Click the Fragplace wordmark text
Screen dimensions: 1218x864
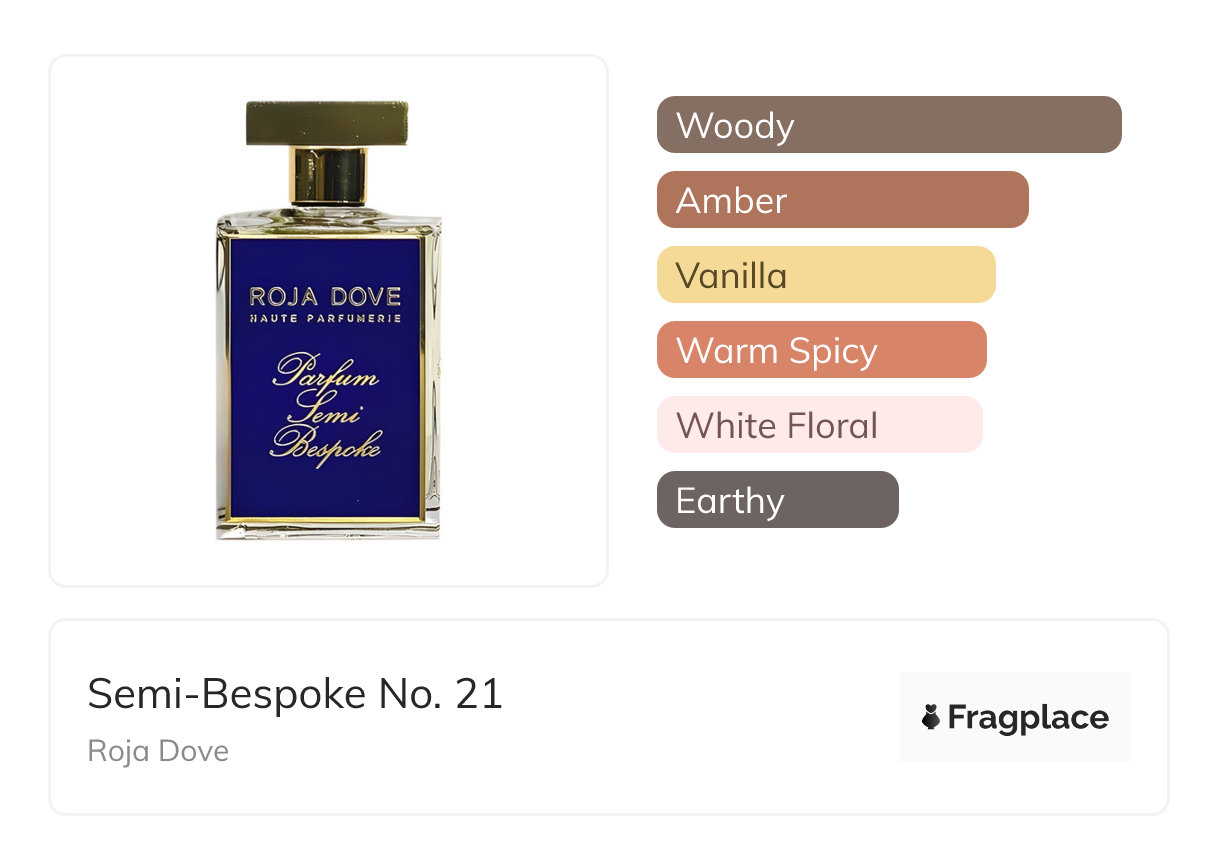(x=1028, y=717)
